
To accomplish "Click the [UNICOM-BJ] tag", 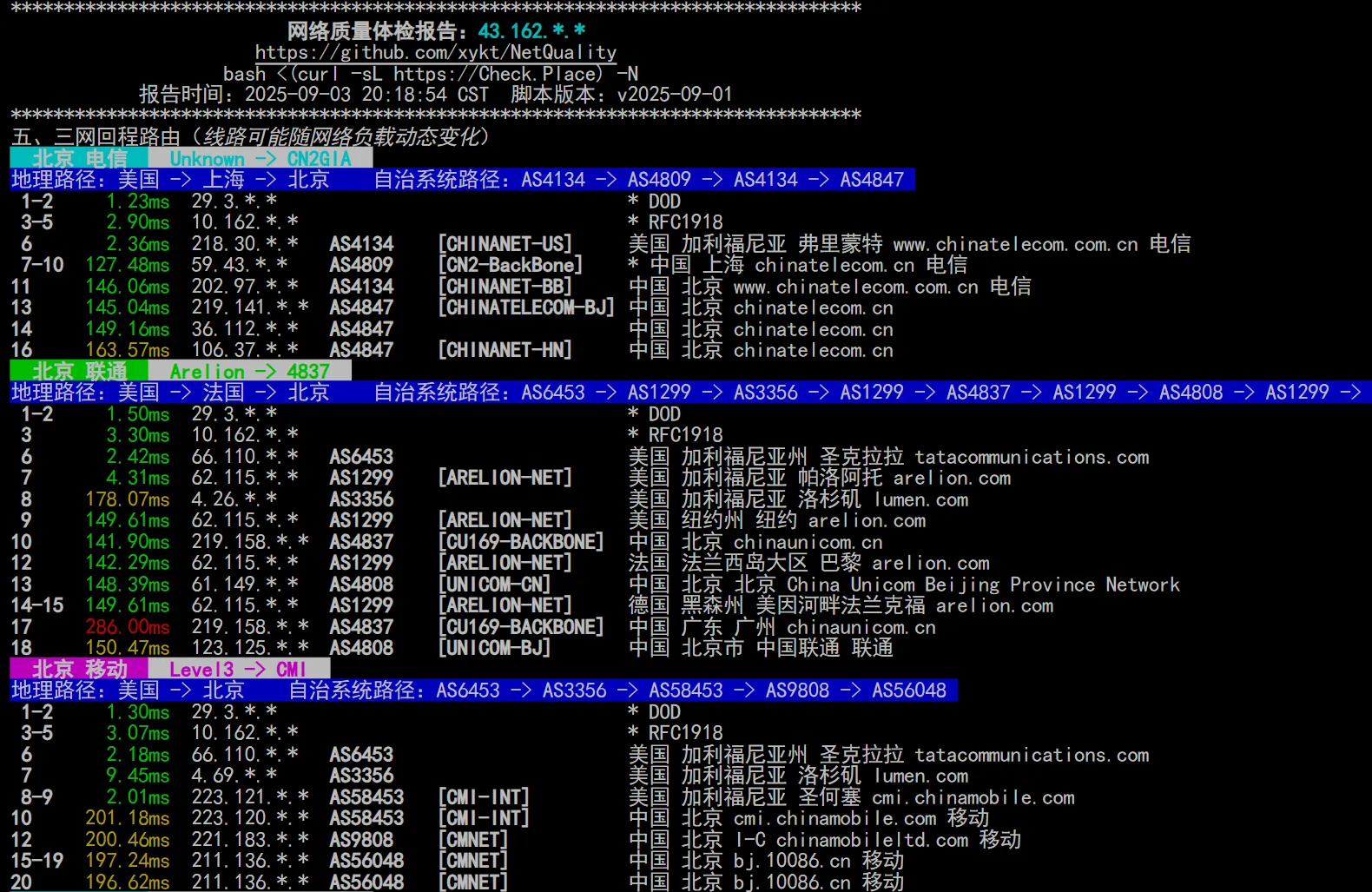I will pyautogui.click(x=494, y=648).
